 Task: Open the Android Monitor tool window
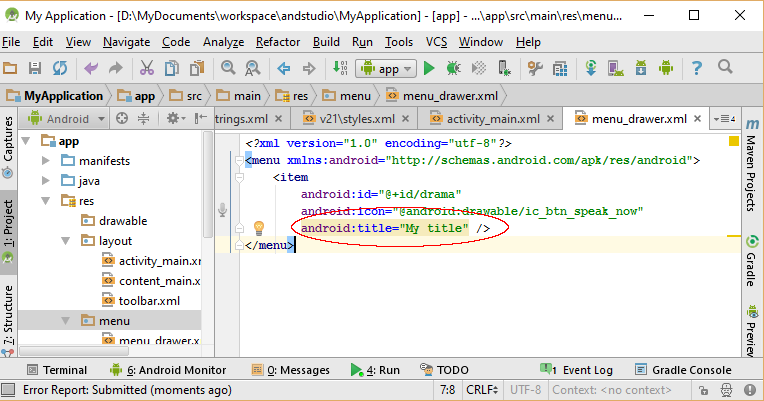pyautogui.click(x=168, y=370)
